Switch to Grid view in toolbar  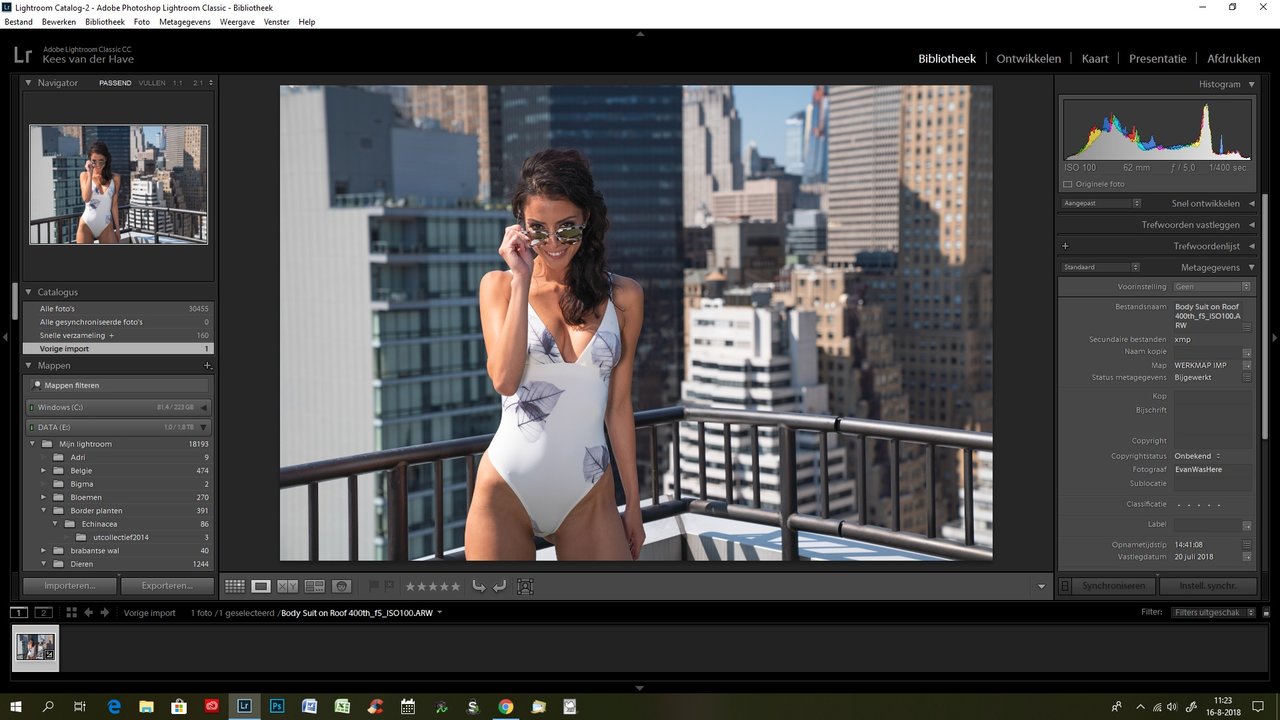point(235,586)
